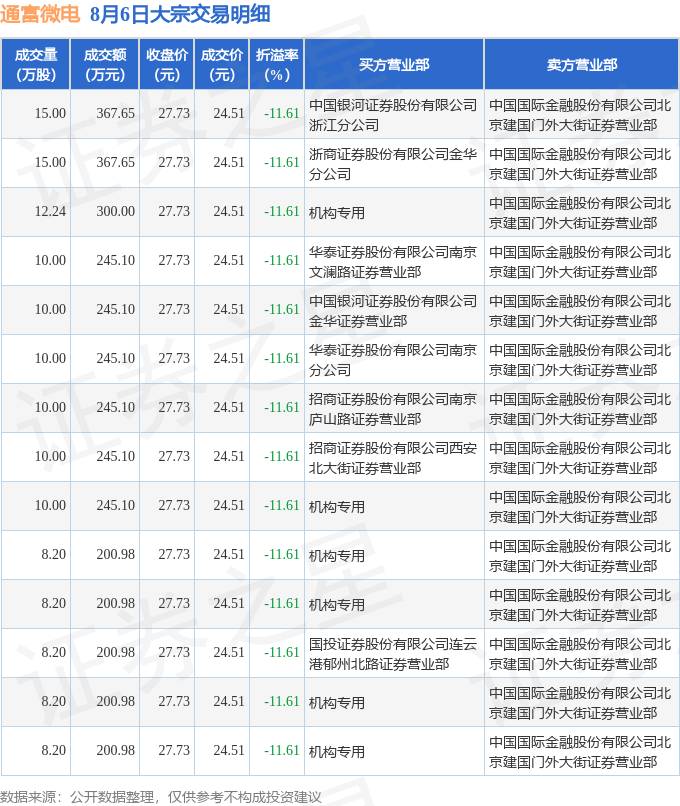Viewport: 680px width, 806px height.
Task: Select the 成交额(万元) column header
Action: [105, 64]
